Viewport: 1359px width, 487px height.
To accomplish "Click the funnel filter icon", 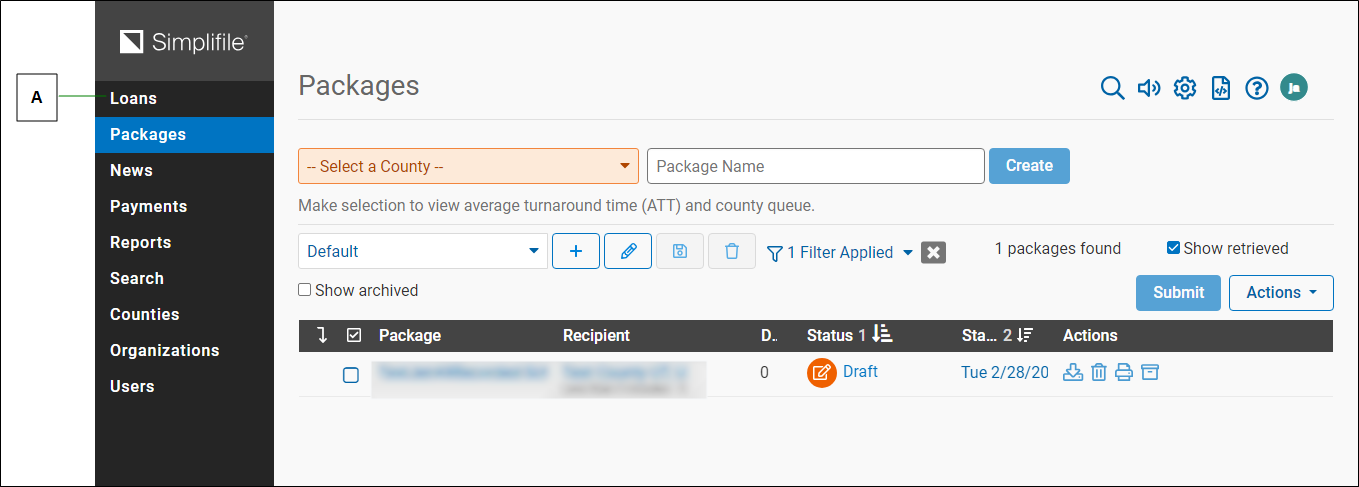I will [x=774, y=253].
